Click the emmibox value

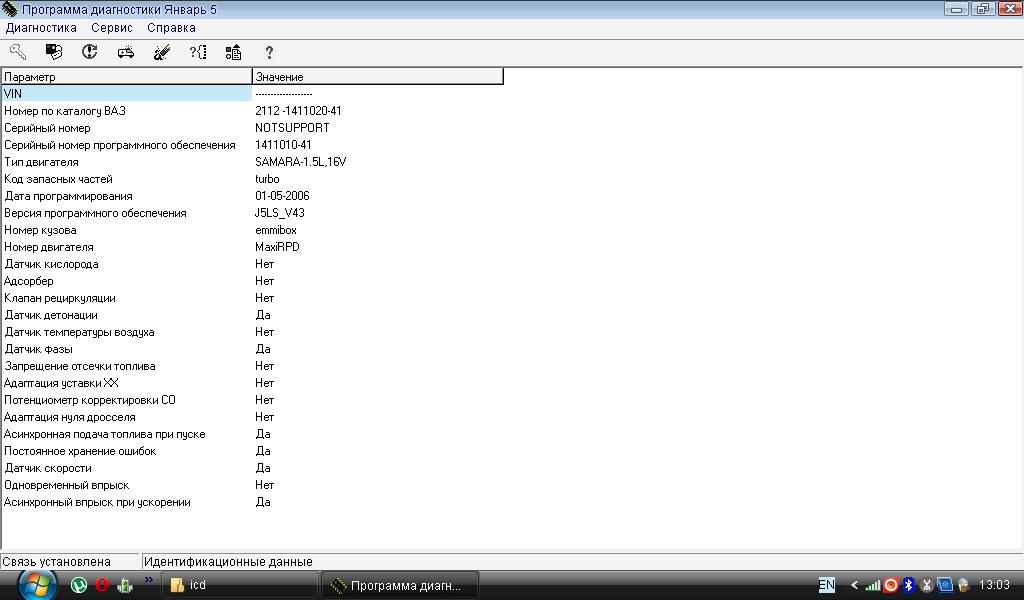point(276,230)
